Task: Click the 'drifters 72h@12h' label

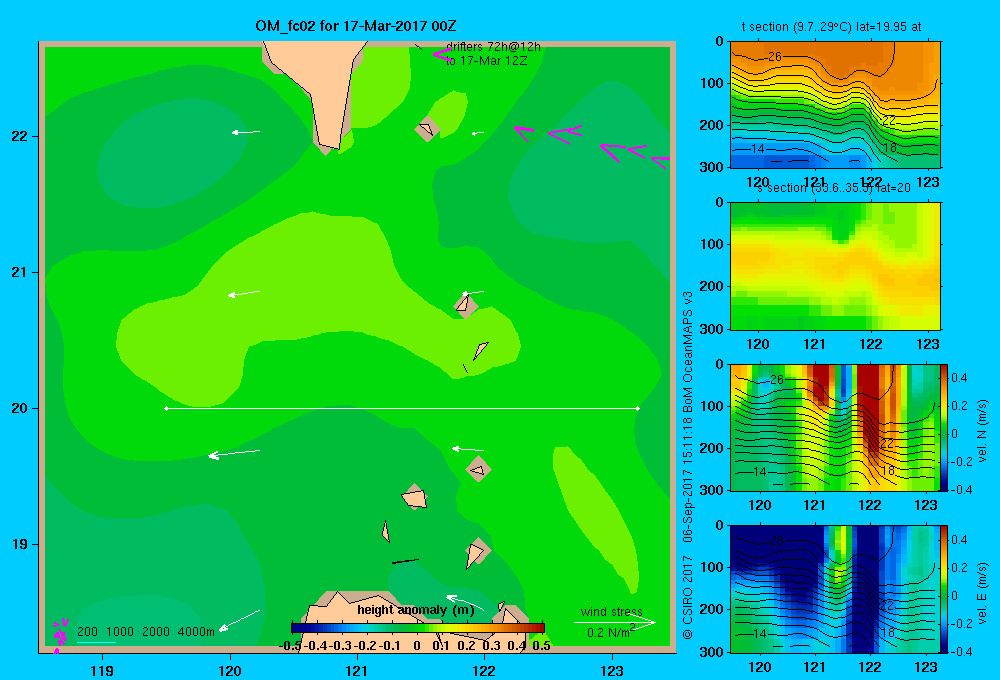Action: point(493,47)
